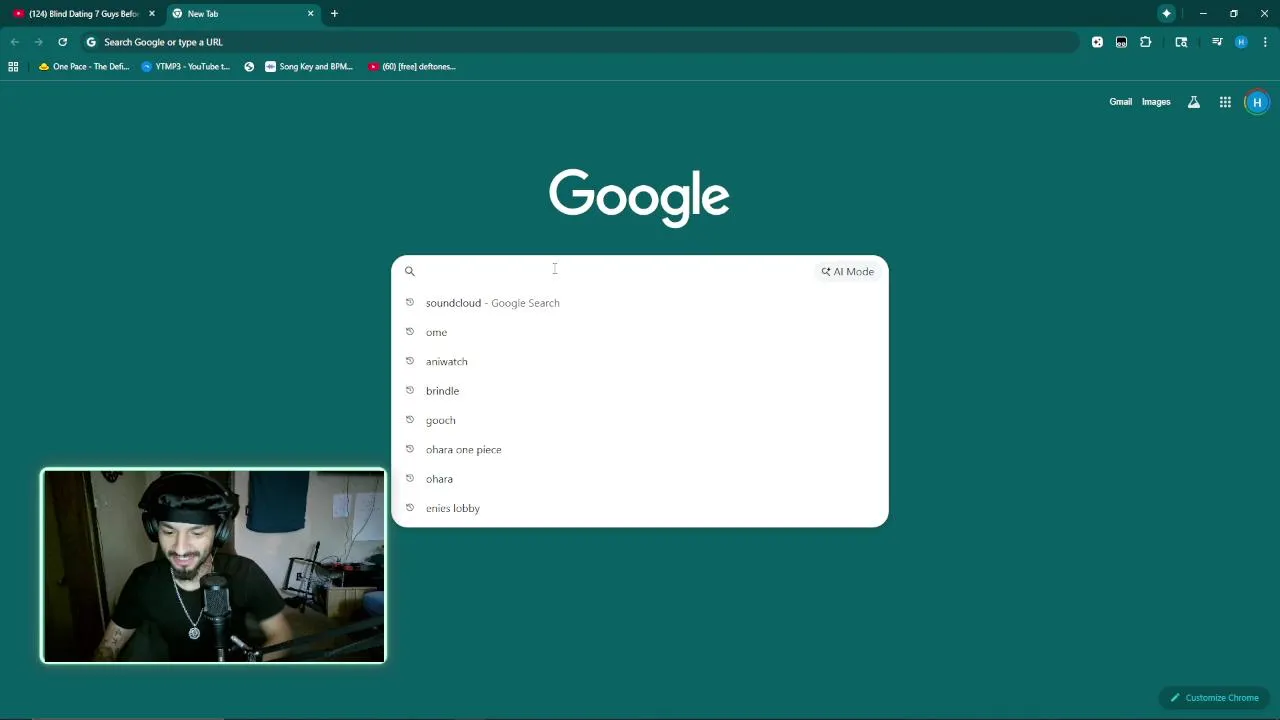This screenshot has width=1280, height=720.
Task: Click the Gemini sparkle icon in title bar
Action: 1166,14
